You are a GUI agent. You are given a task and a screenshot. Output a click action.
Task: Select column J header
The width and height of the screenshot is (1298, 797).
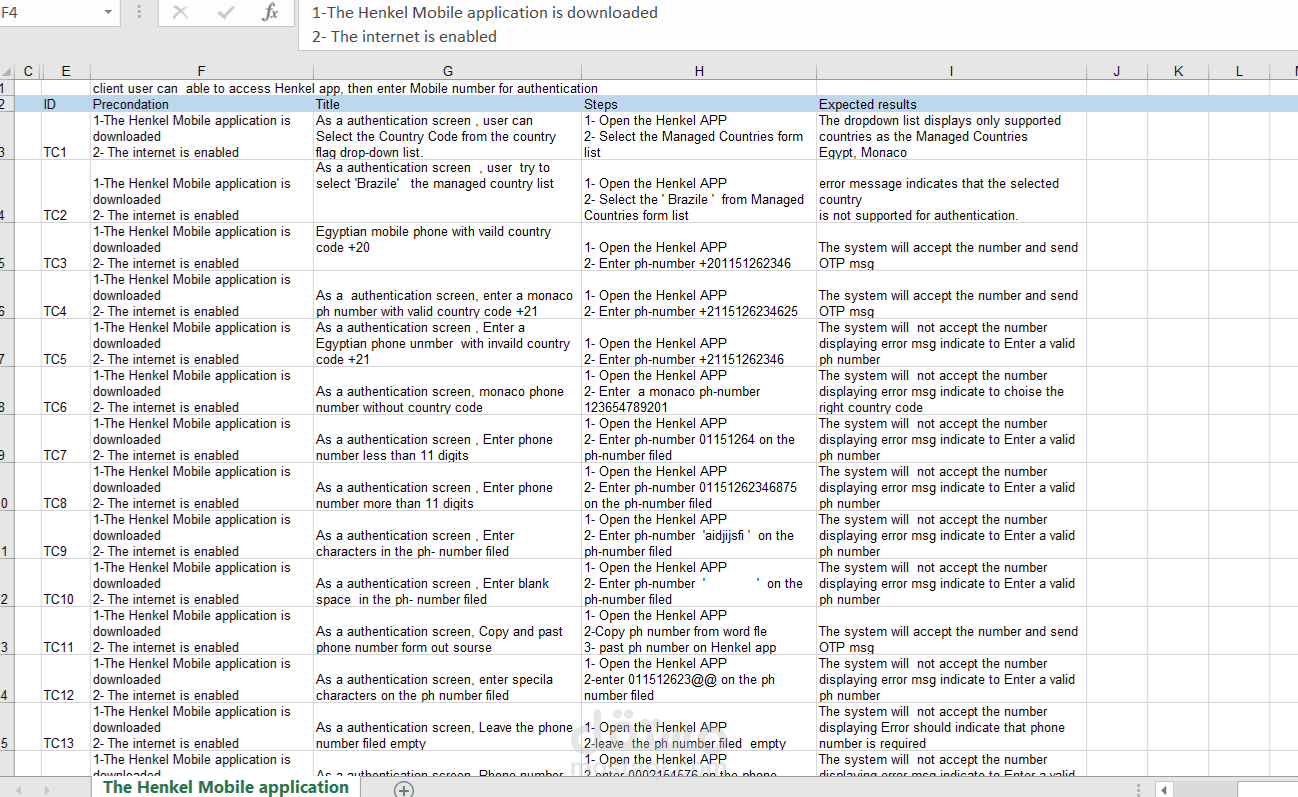point(1117,71)
